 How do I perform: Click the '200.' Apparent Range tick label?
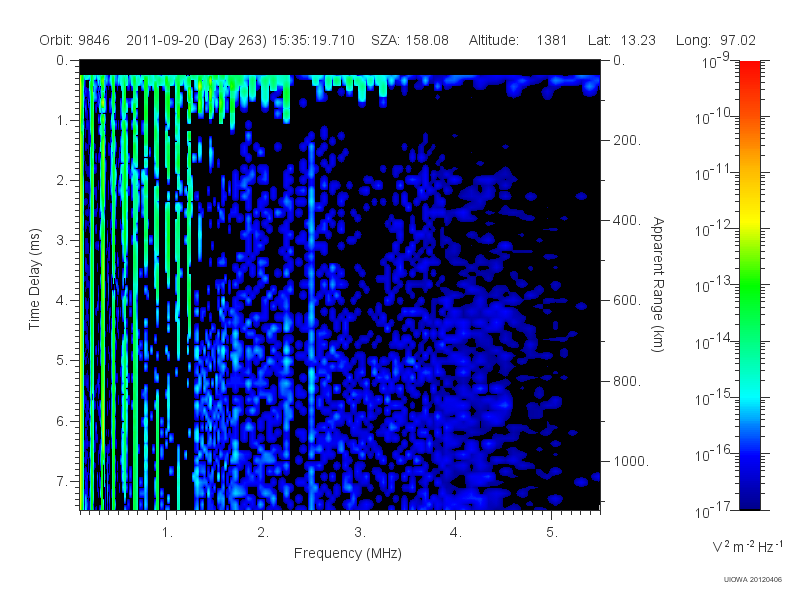(627, 140)
